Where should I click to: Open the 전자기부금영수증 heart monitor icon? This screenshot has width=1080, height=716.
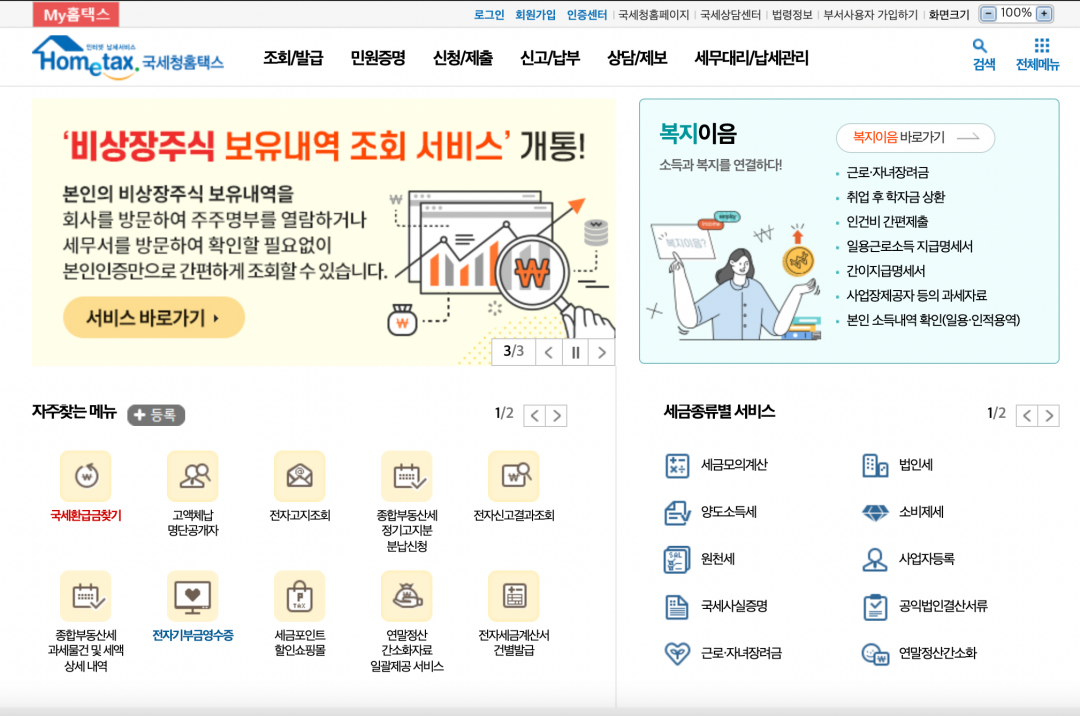click(x=193, y=596)
